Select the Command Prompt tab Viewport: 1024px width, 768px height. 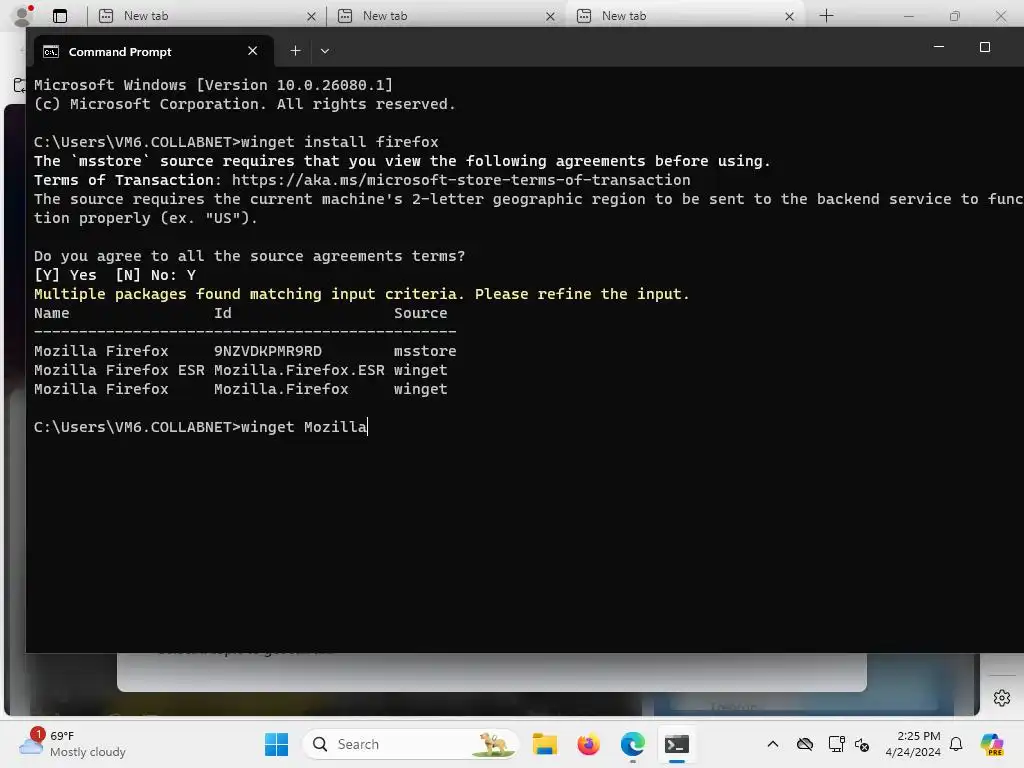(153, 52)
